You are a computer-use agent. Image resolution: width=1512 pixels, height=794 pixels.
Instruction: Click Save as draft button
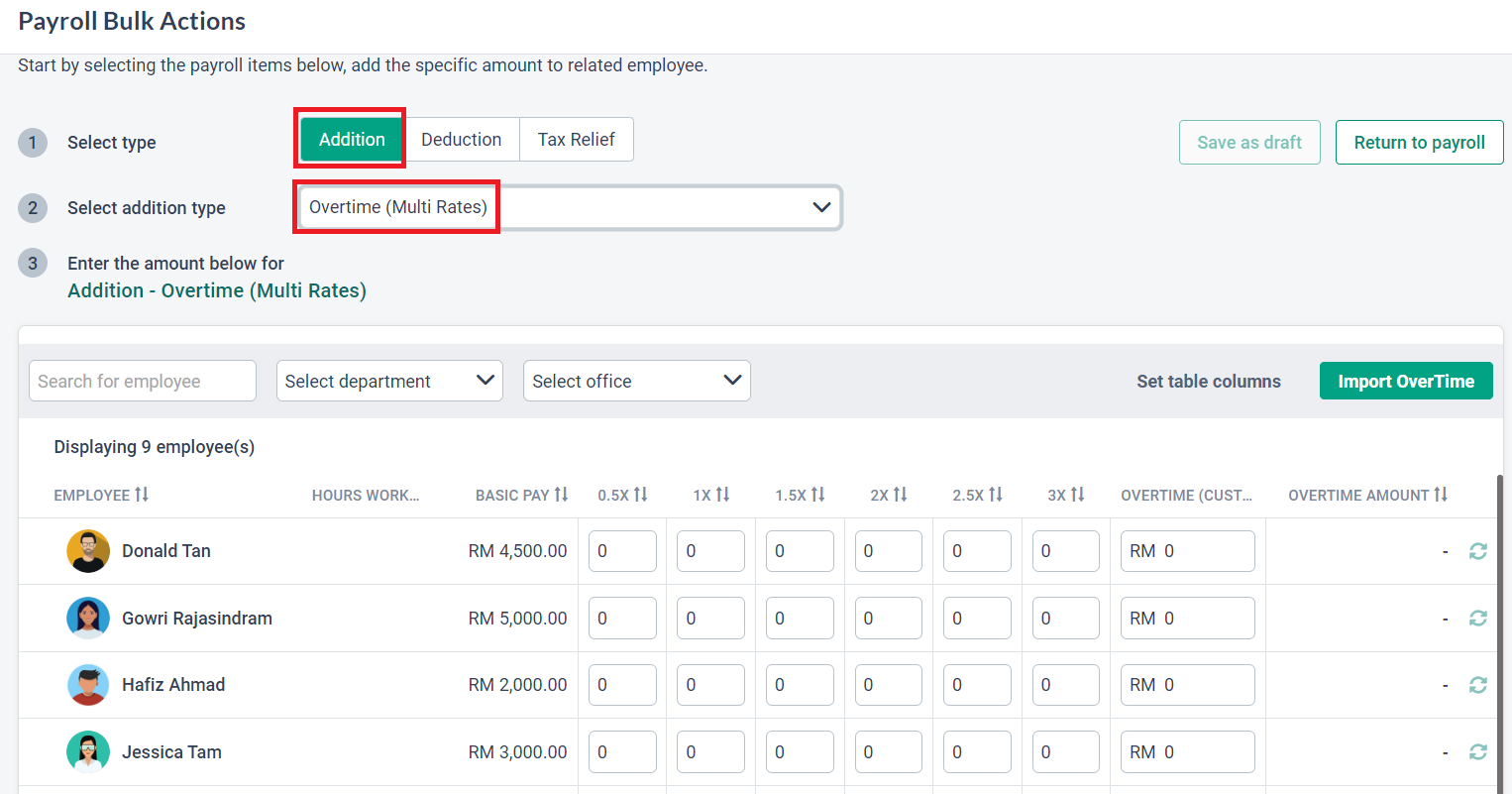tap(1249, 143)
